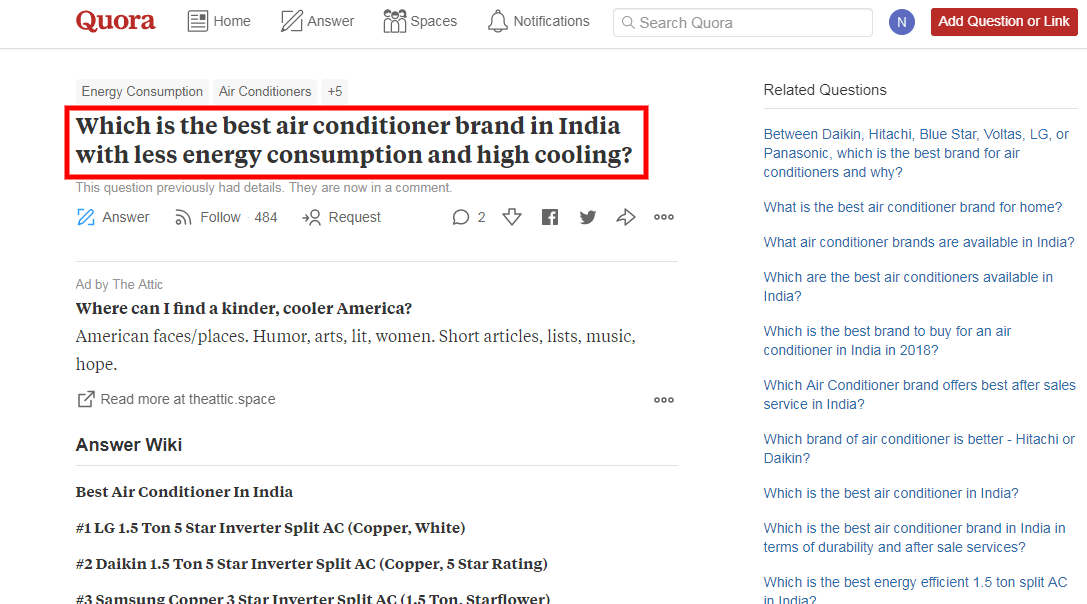The height and width of the screenshot is (604, 1087).
Task: Click 'This question previously had details' note
Action: pos(263,187)
